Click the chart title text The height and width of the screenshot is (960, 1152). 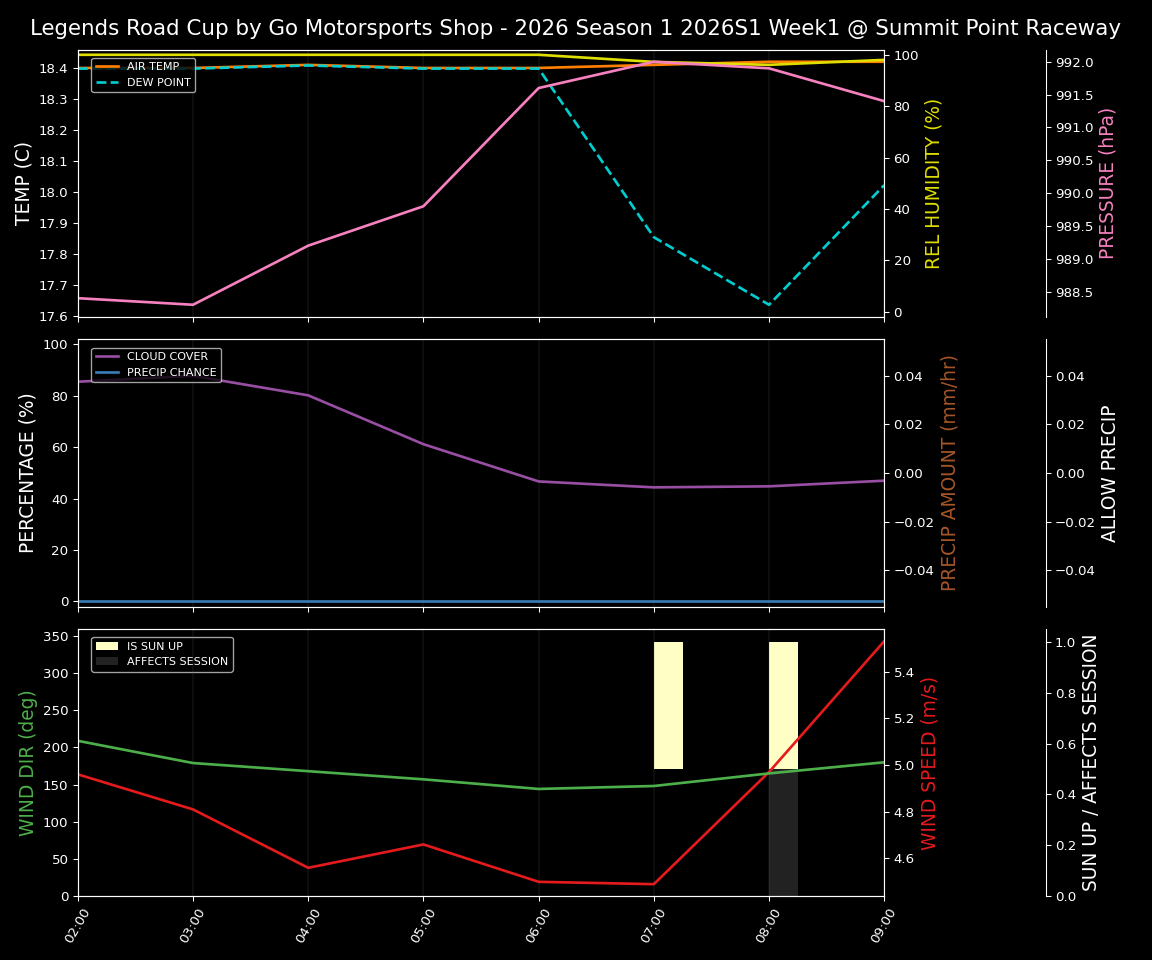pos(575,28)
